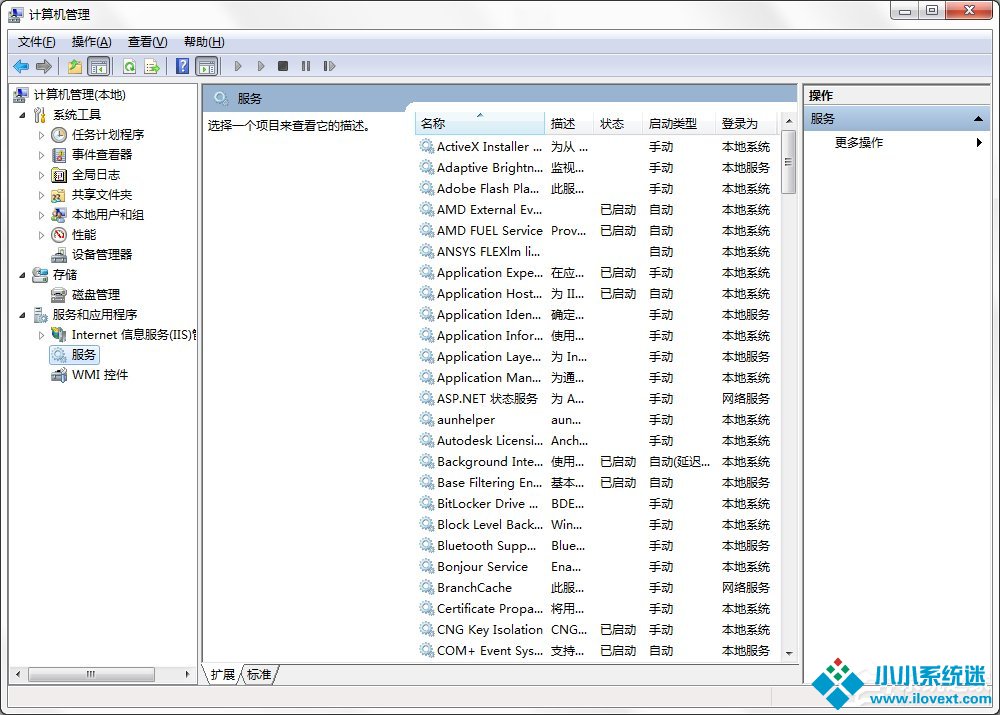Image resolution: width=1000 pixels, height=715 pixels.
Task: Open 更多操作 submenu in actions pane
Action: click(x=858, y=143)
